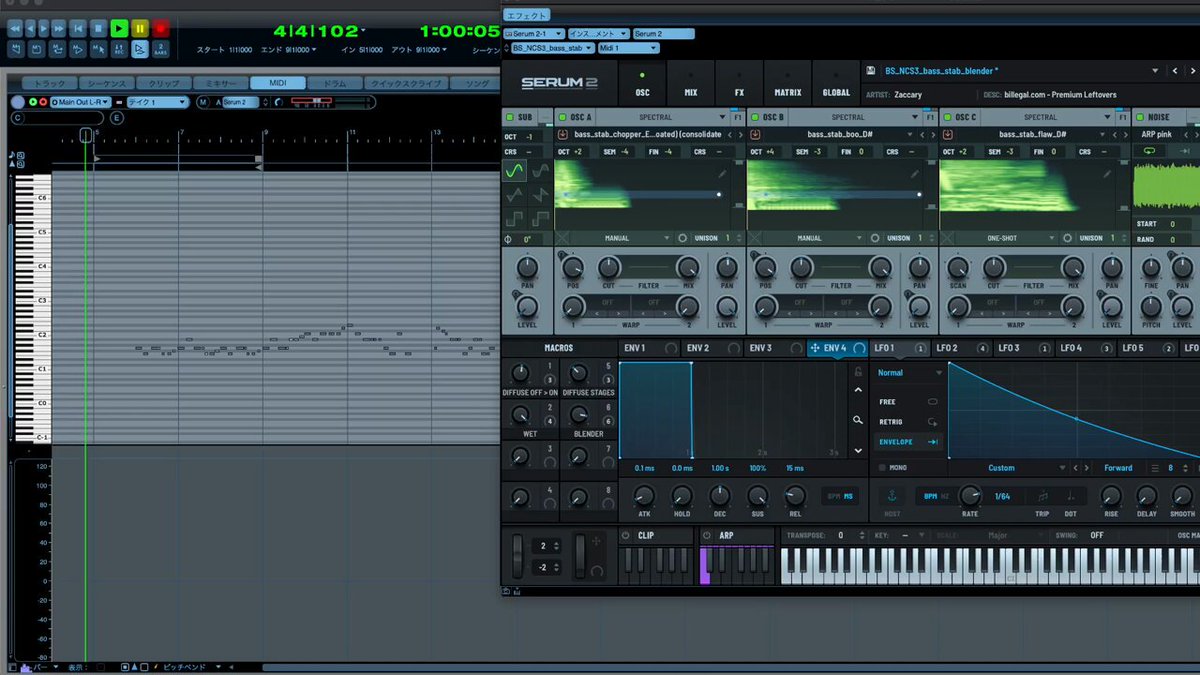Click the envelope zoom magnifier icon
This screenshot has height=675, width=1200.
click(857, 420)
